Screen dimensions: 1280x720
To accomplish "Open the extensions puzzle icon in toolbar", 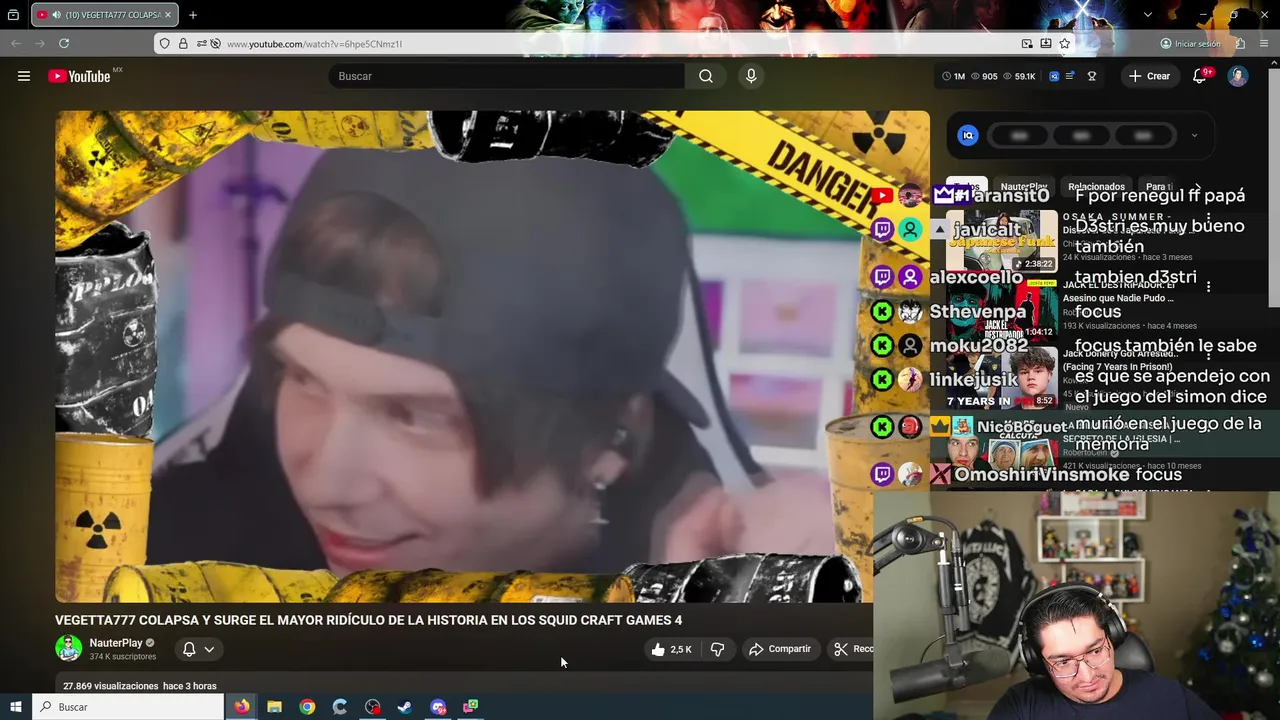I will [1240, 44].
